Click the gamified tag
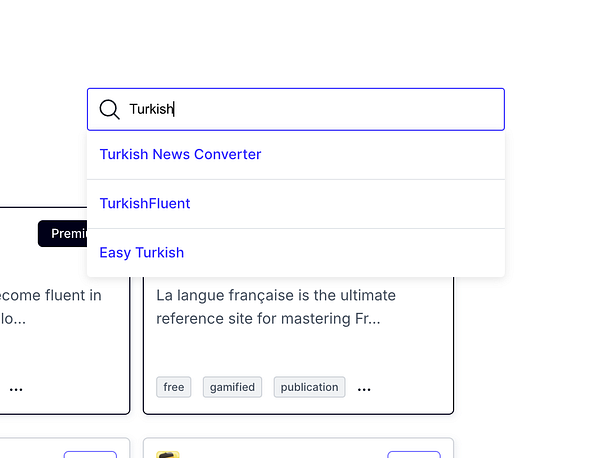The image size is (600, 458). click(x=232, y=387)
